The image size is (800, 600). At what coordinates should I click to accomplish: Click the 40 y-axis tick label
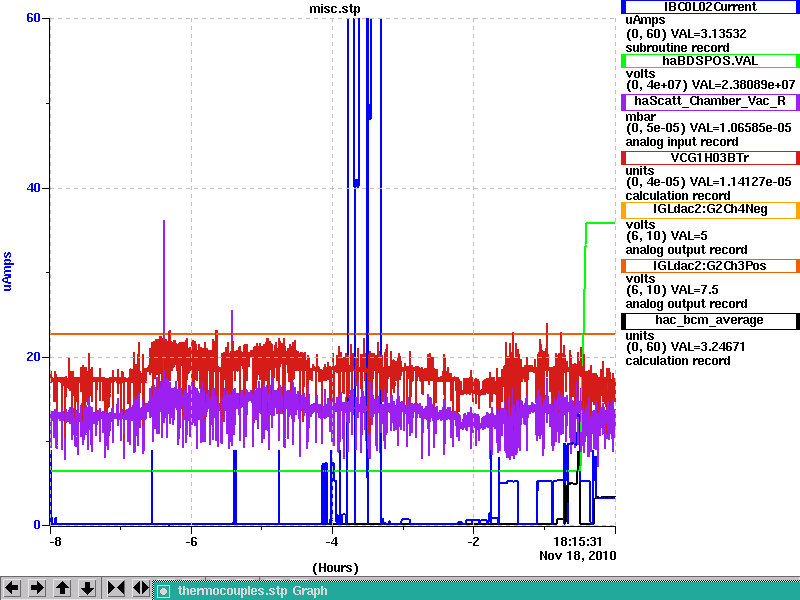coord(33,188)
